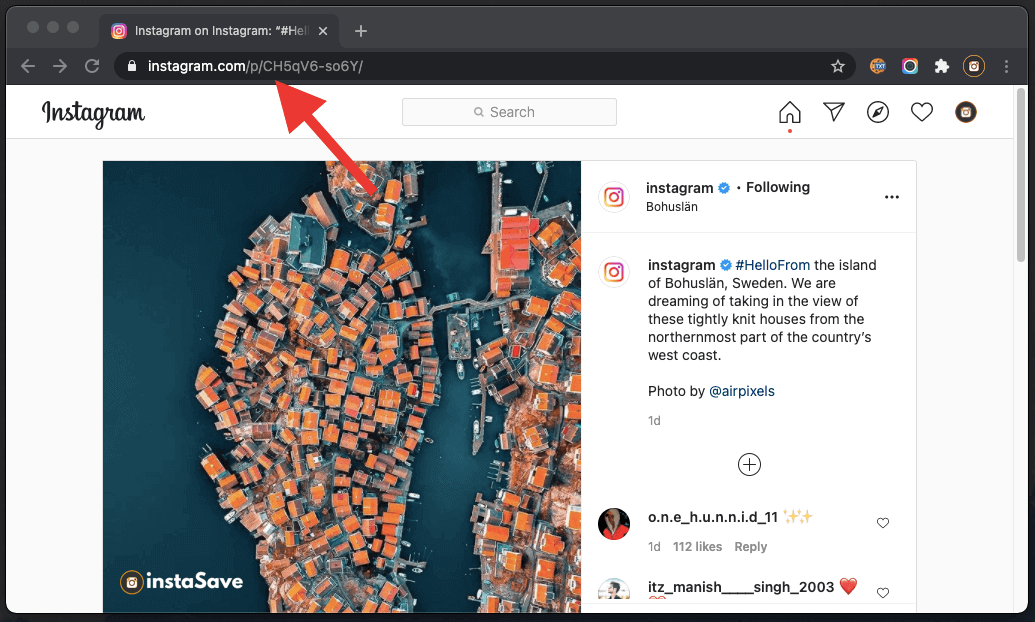Open your profile avatar in the navbar

tap(965, 111)
